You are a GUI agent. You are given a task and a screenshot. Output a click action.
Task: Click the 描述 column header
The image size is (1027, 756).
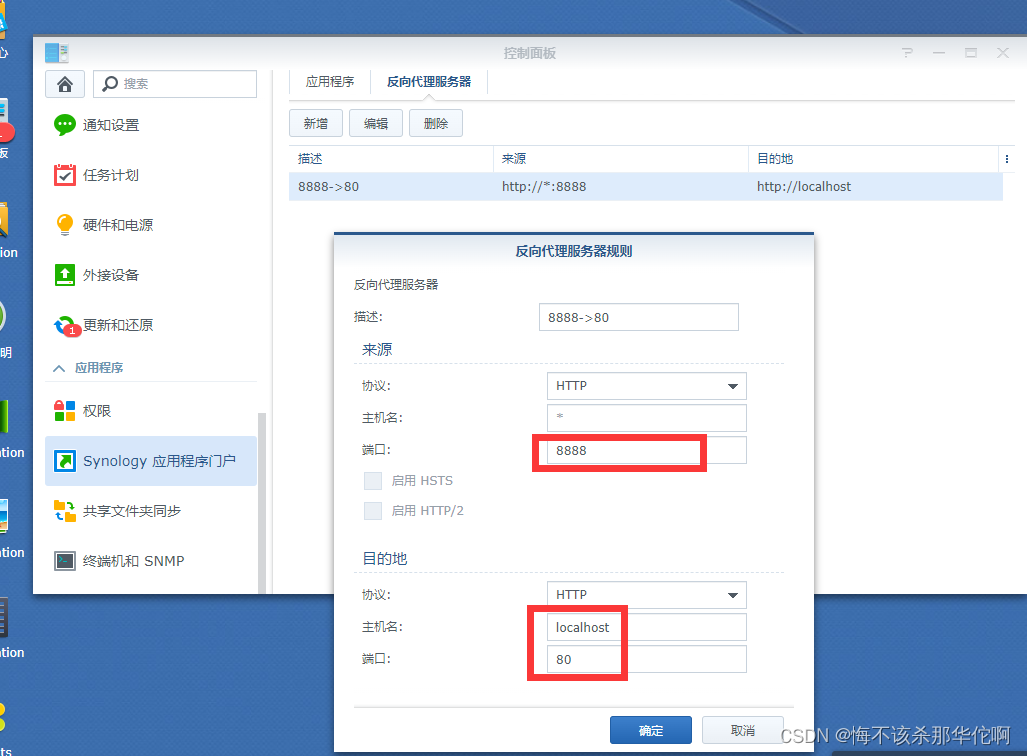[391, 159]
